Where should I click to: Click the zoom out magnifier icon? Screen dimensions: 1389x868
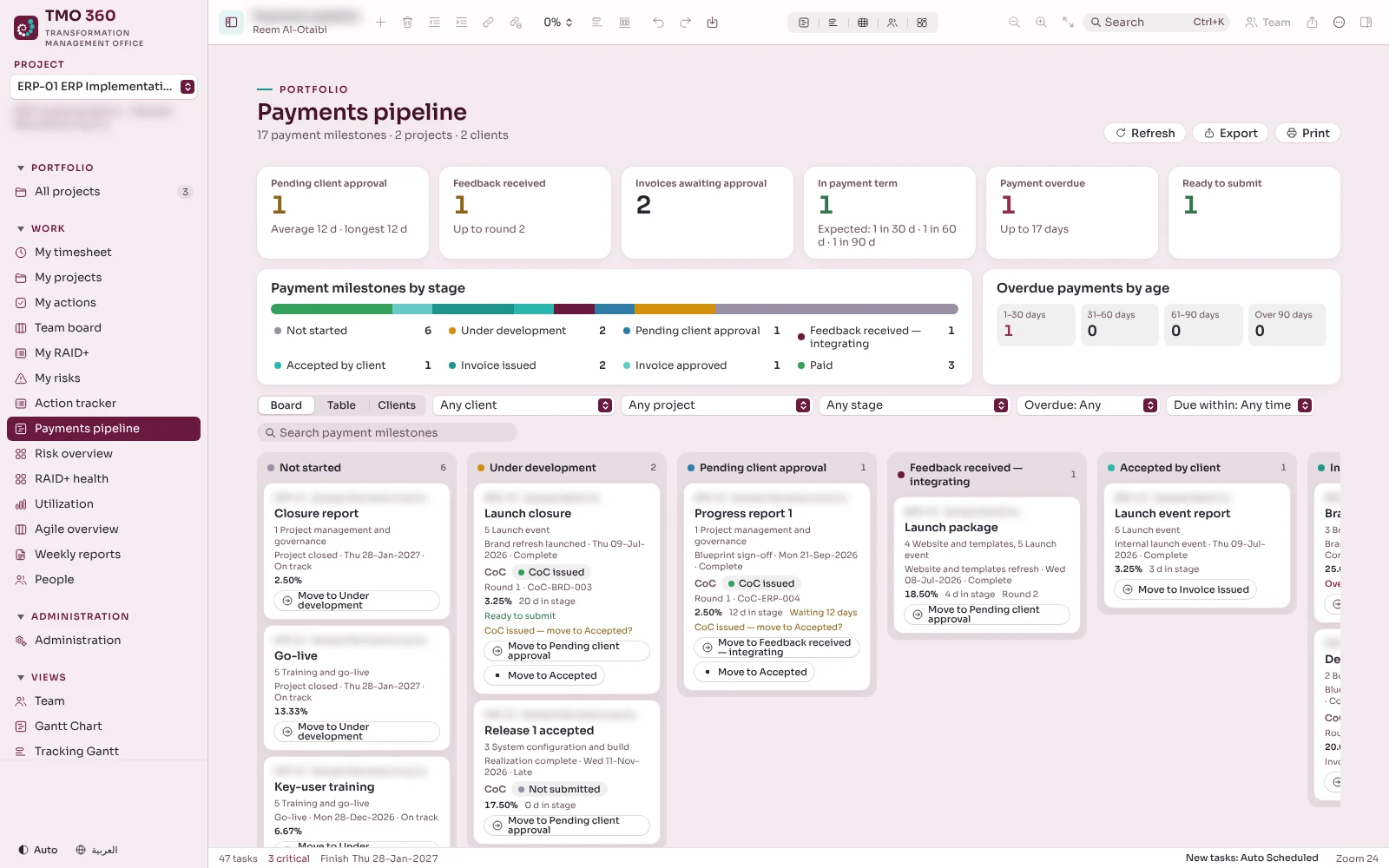pyautogui.click(x=1014, y=23)
